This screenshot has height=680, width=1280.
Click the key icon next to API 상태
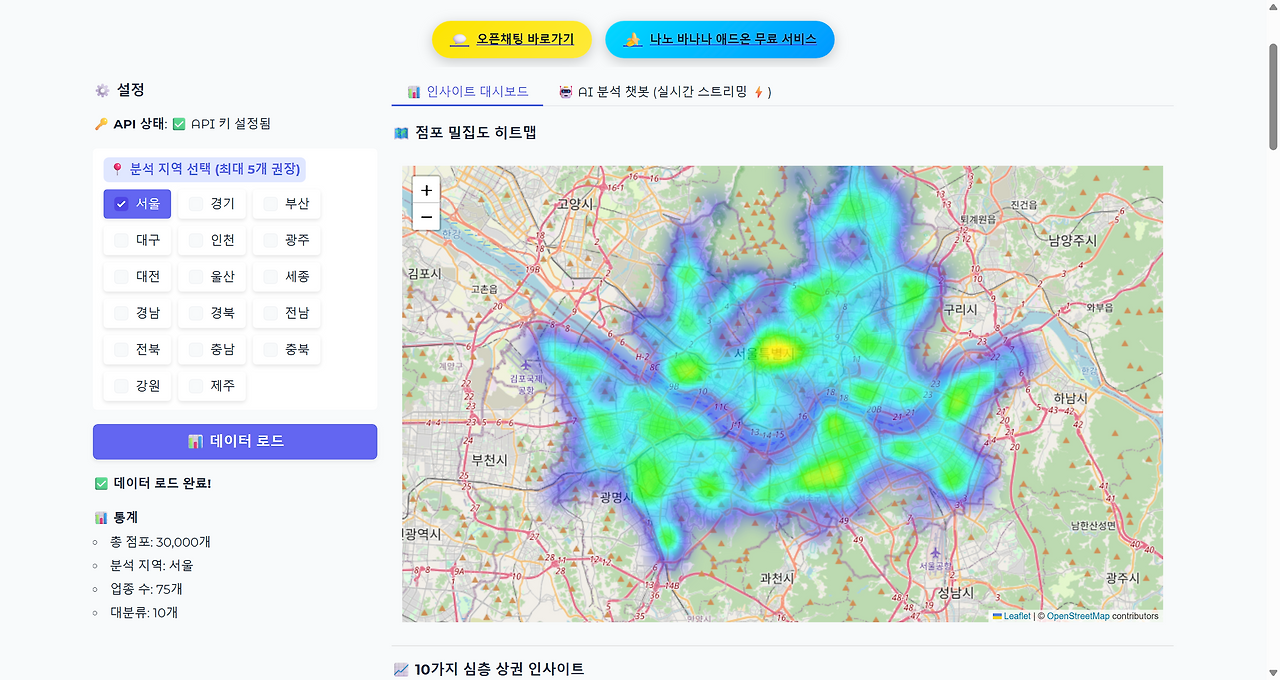(x=101, y=124)
